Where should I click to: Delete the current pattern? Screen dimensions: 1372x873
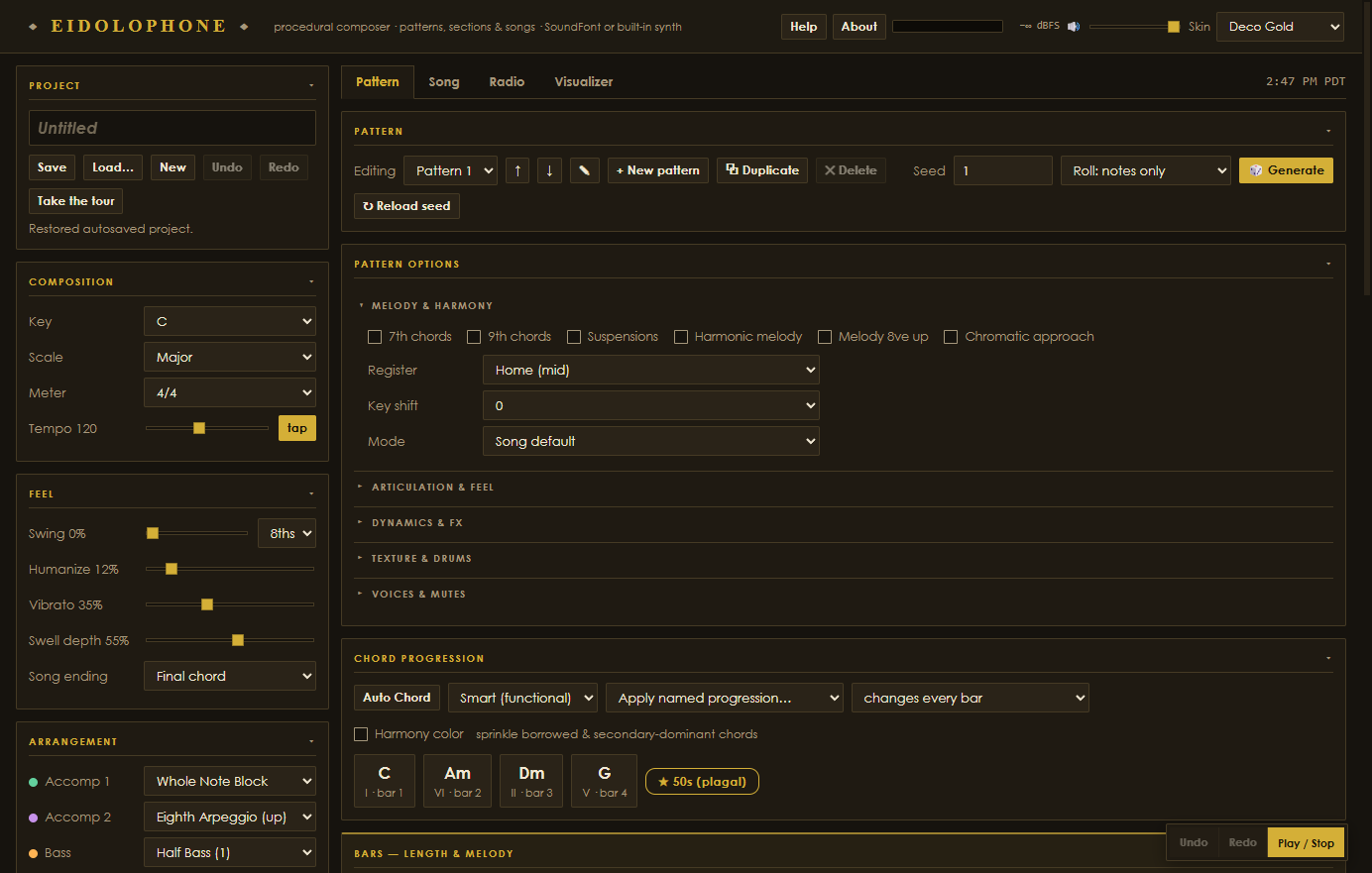[x=851, y=170]
